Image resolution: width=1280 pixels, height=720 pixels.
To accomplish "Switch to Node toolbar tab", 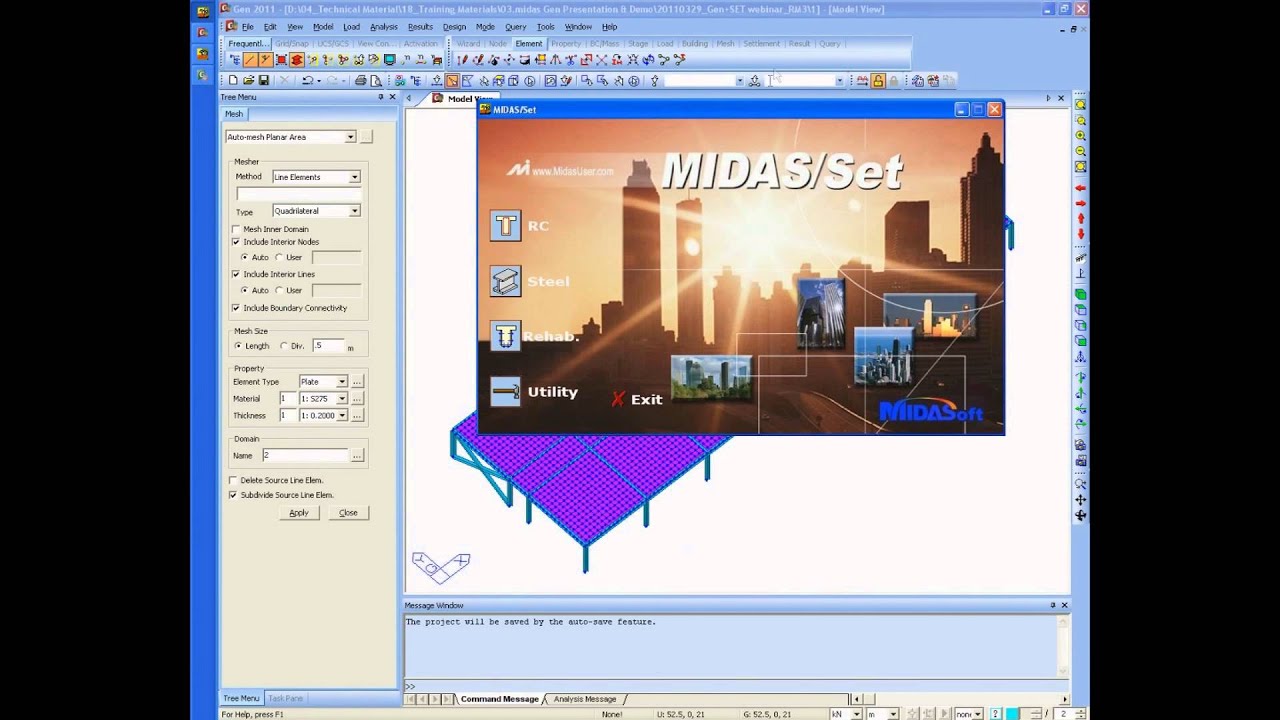I will (x=497, y=44).
